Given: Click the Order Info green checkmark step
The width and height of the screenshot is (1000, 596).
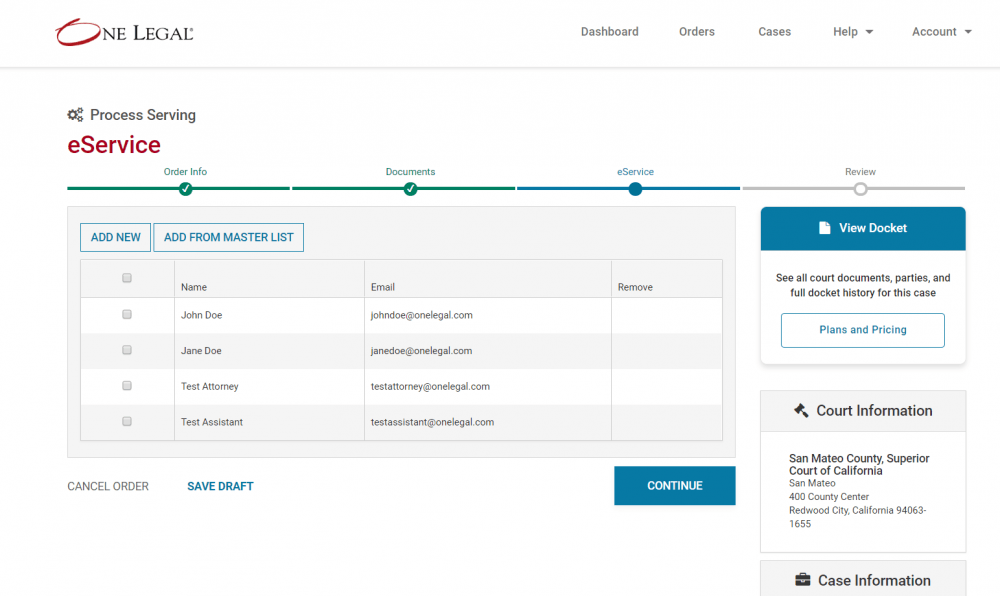Looking at the screenshot, I should [x=185, y=189].
